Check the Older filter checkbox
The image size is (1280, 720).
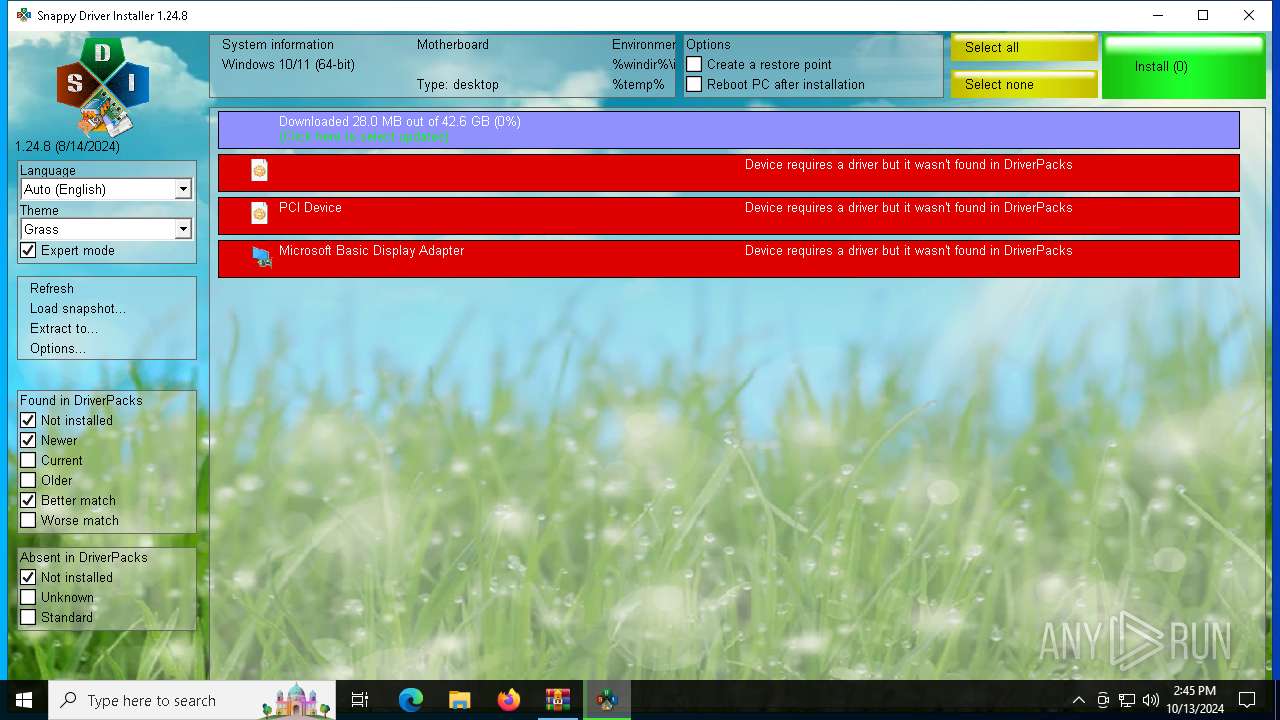pyautogui.click(x=28, y=480)
